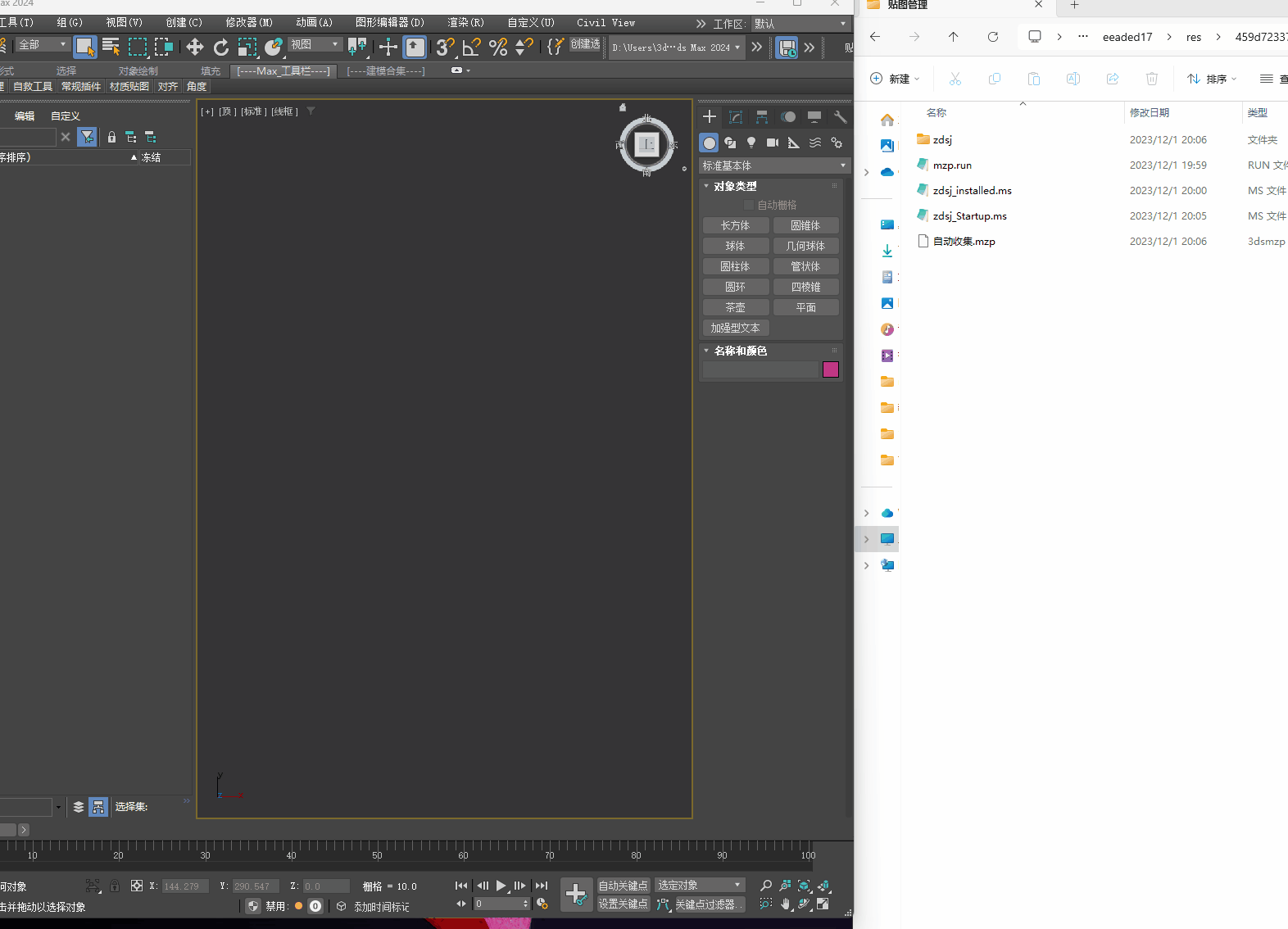Toggle 自动关键点 auto key mode
Image resolution: width=1288 pixels, height=929 pixels.
pos(623,886)
